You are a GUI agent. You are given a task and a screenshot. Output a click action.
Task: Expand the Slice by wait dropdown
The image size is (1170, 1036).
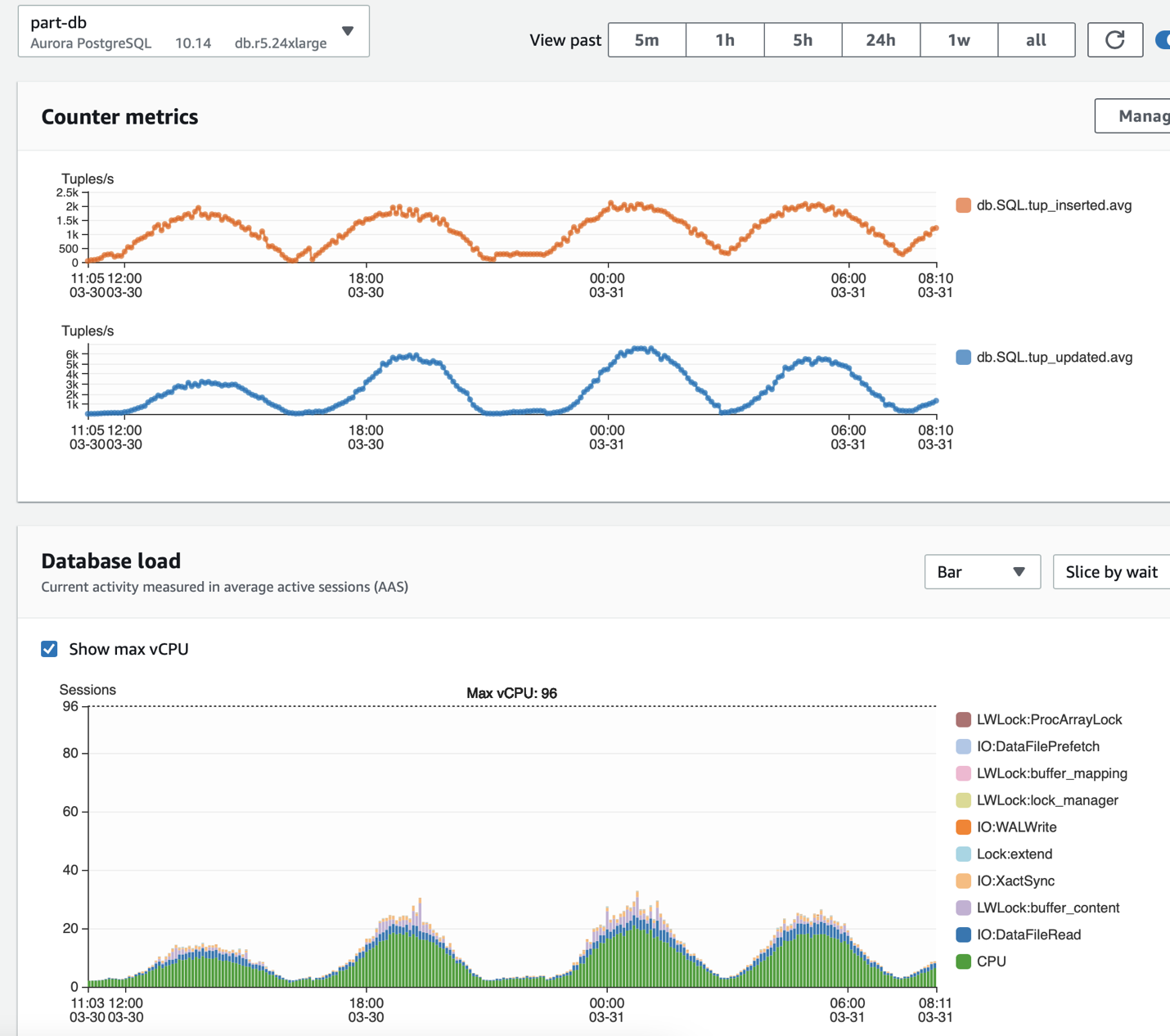click(1111, 572)
